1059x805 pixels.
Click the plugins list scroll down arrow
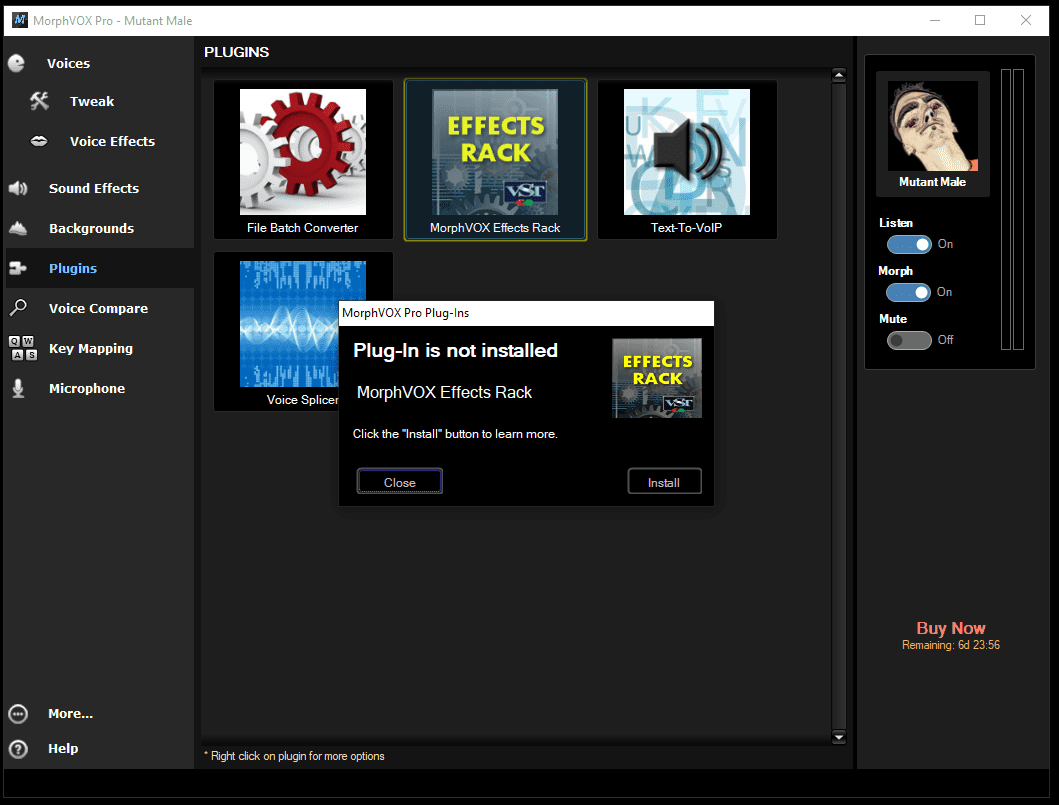pyautogui.click(x=839, y=737)
